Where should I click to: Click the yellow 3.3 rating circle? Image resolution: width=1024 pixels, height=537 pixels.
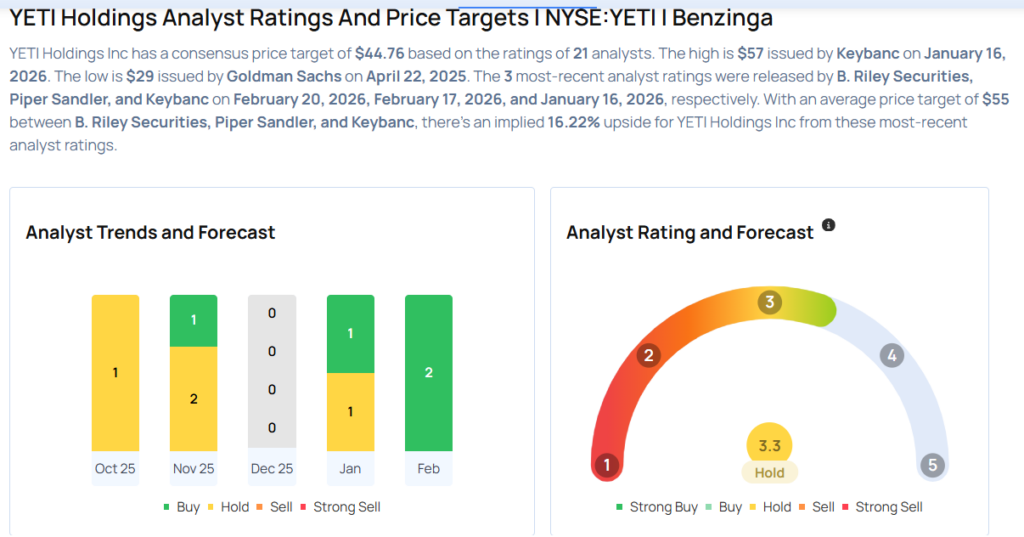[x=769, y=445]
